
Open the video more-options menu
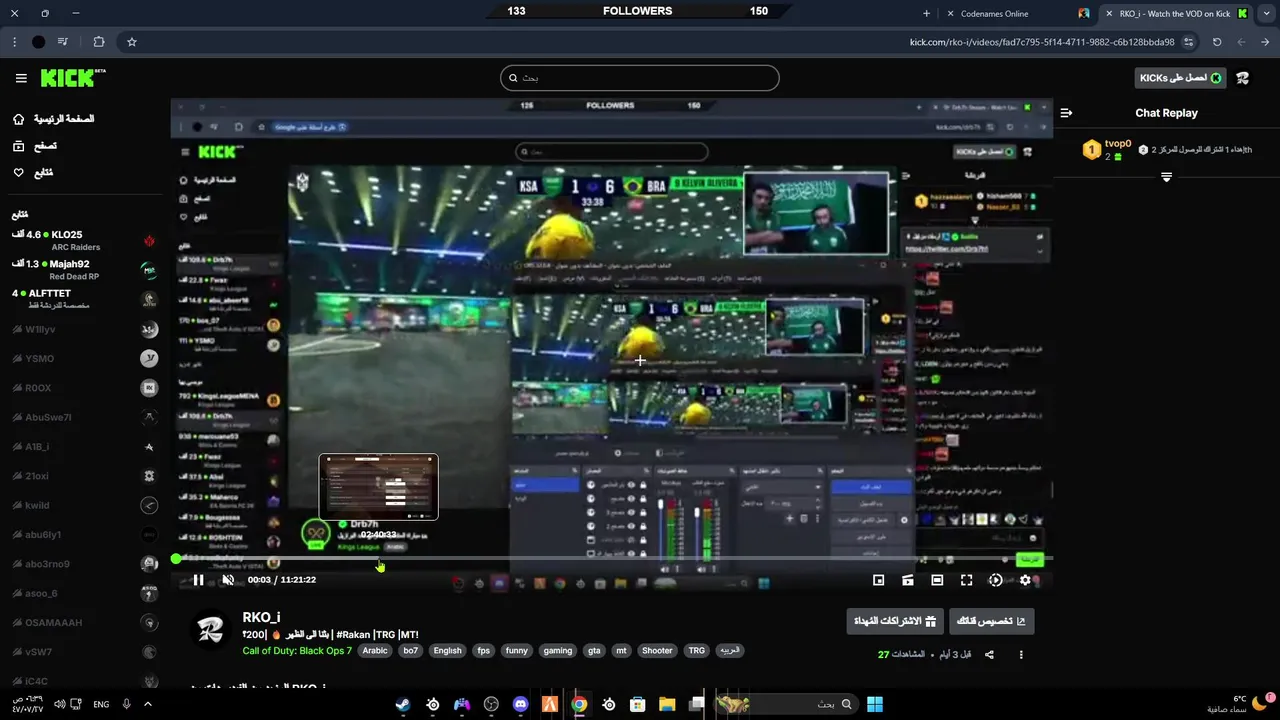tap(1021, 655)
